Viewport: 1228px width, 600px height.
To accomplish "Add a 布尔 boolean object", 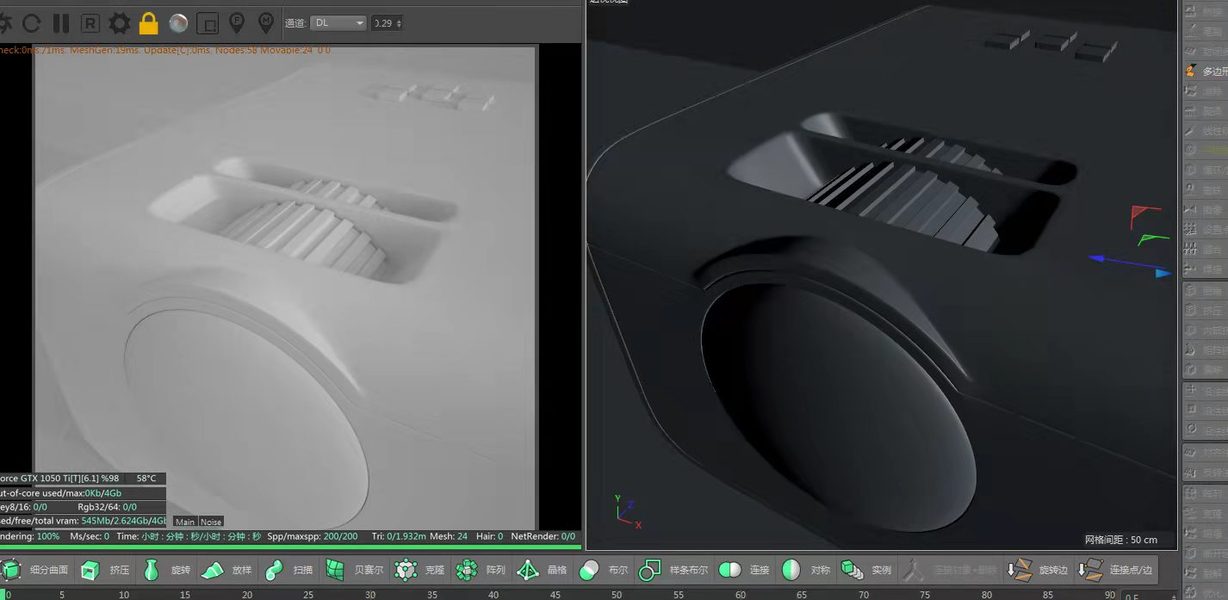I will click(x=603, y=570).
